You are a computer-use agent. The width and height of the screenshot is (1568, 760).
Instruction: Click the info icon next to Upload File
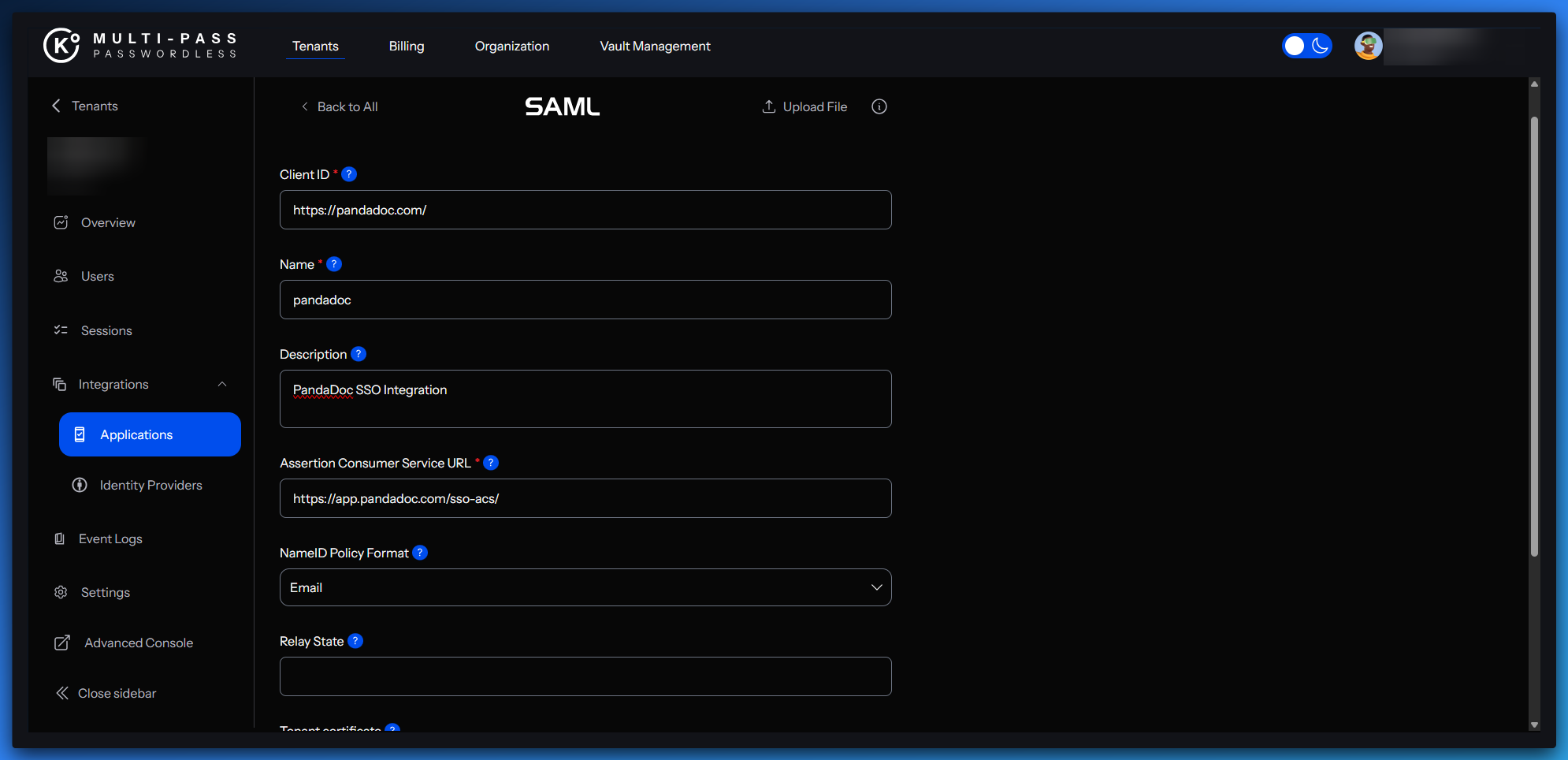click(879, 106)
